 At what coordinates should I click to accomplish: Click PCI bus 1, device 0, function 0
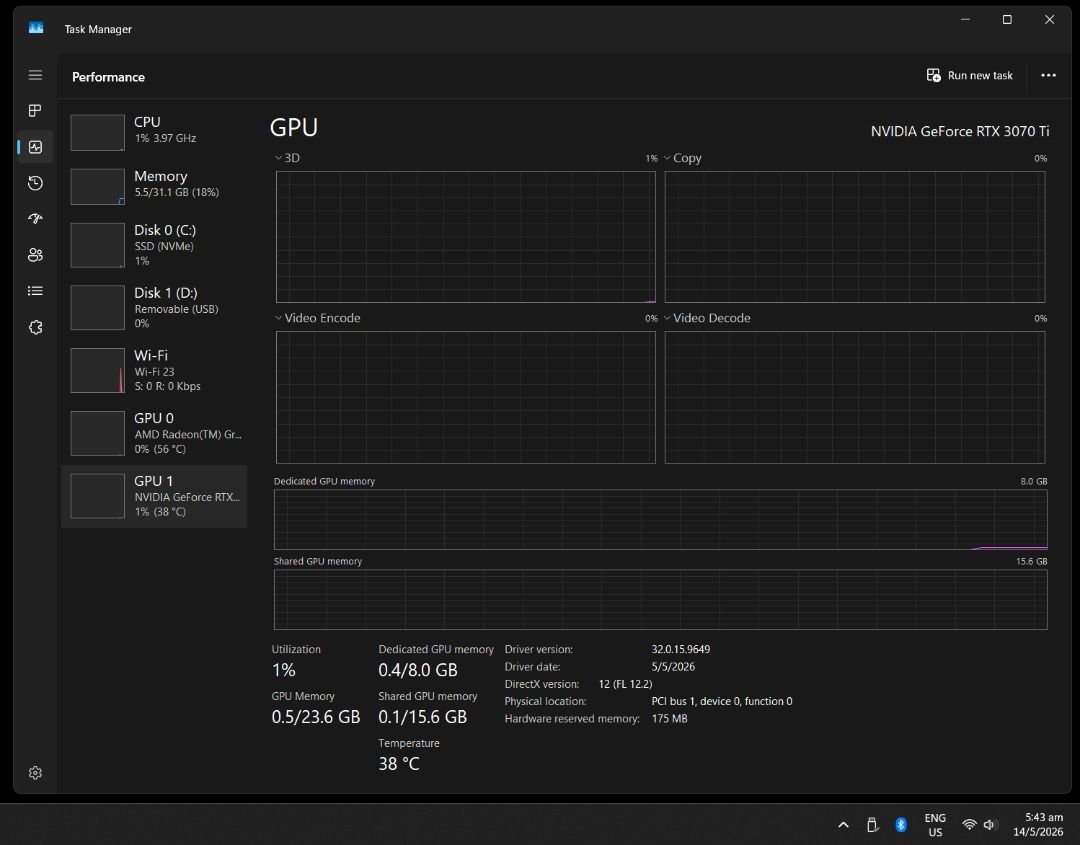click(722, 701)
